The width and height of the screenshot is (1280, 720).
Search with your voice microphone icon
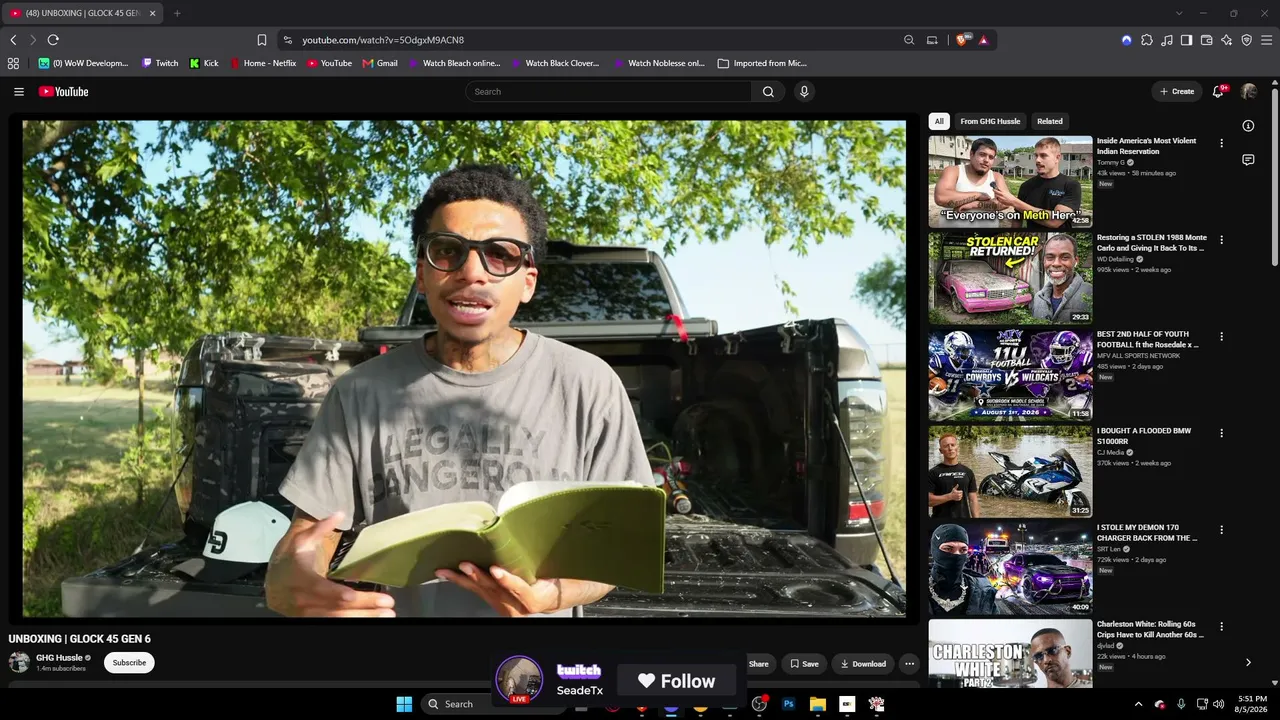(804, 91)
